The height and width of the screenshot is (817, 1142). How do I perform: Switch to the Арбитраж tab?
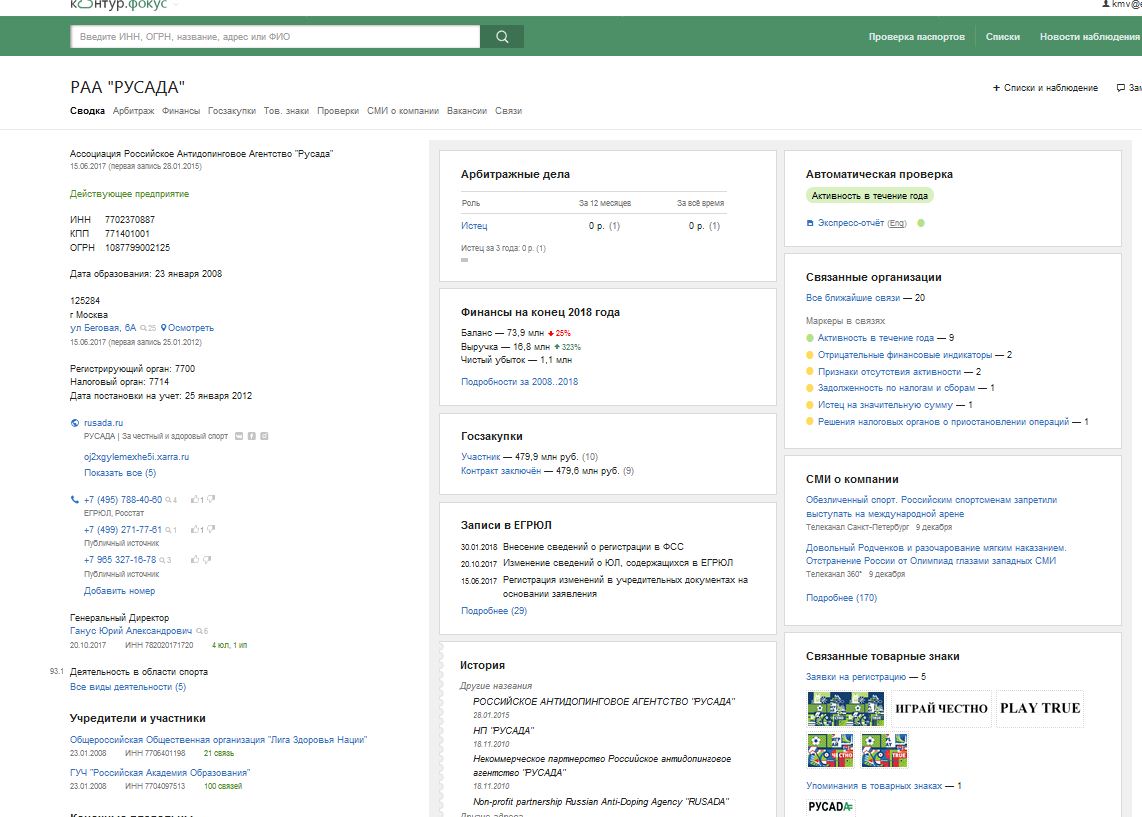[133, 111]
